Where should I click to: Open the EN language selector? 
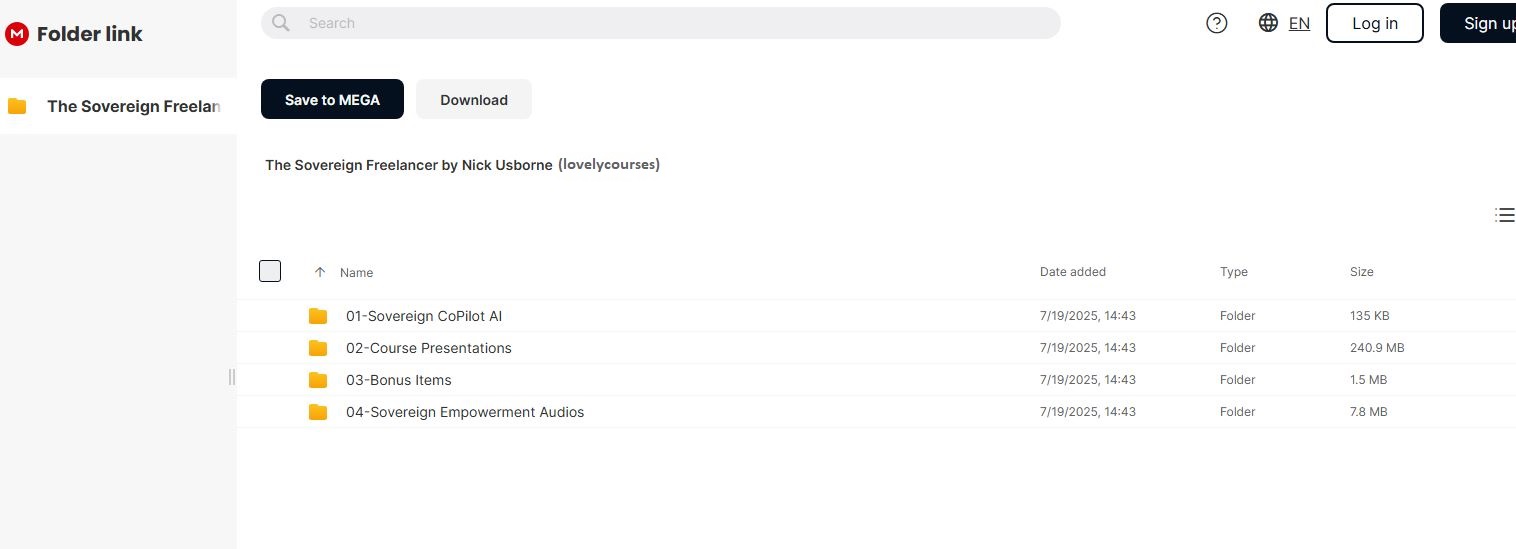pyautogui.click(x=1299, y=23)
